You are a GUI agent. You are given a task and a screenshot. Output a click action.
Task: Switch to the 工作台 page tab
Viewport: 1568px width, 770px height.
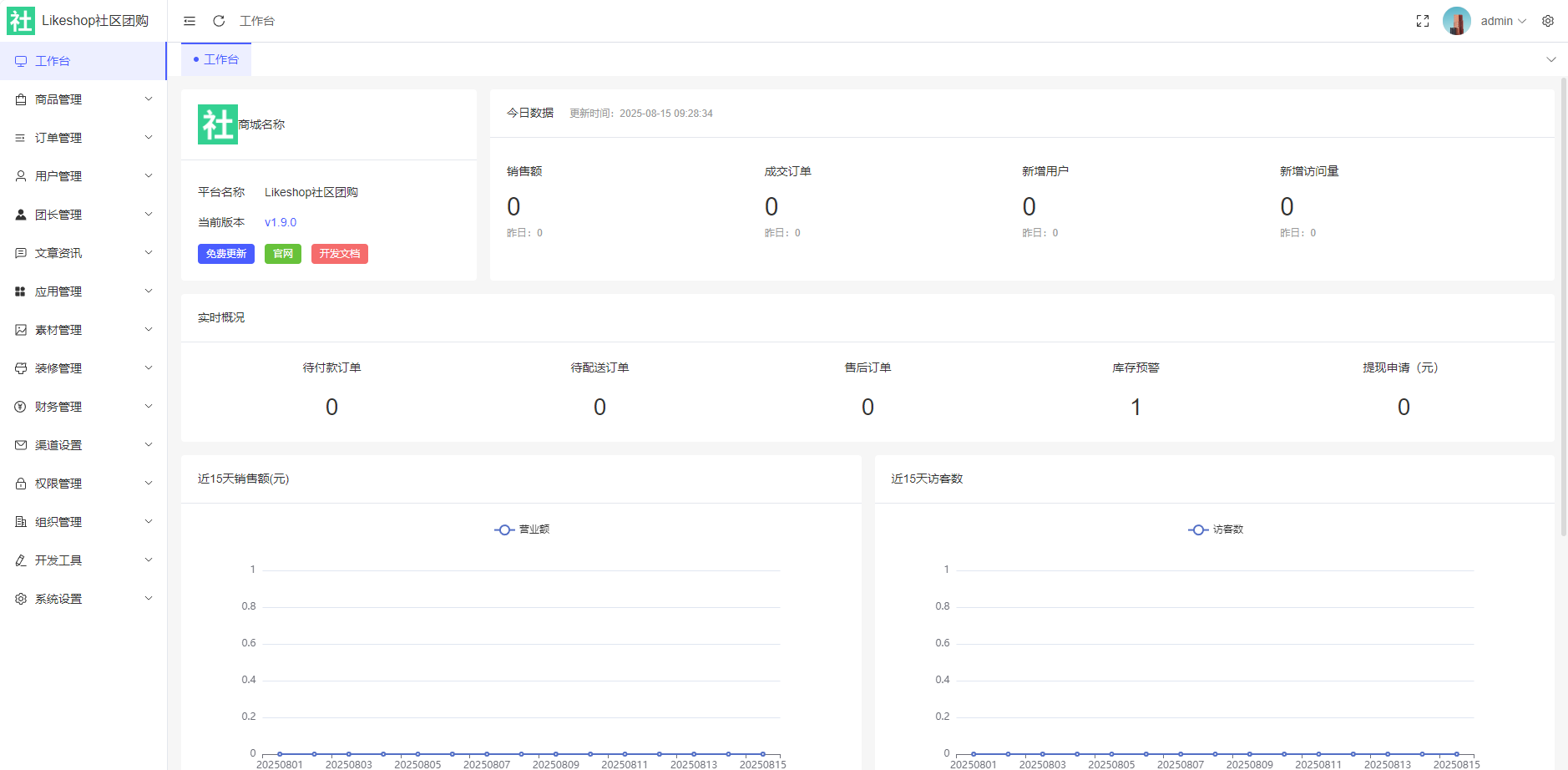pos(216,59)
